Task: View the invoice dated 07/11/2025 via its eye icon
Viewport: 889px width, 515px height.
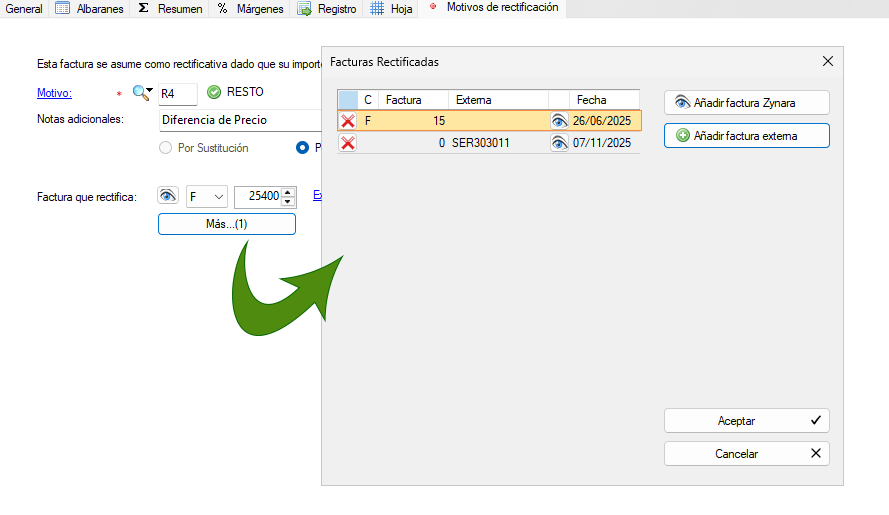Action: pyautogui.click(x=559, y=143)
